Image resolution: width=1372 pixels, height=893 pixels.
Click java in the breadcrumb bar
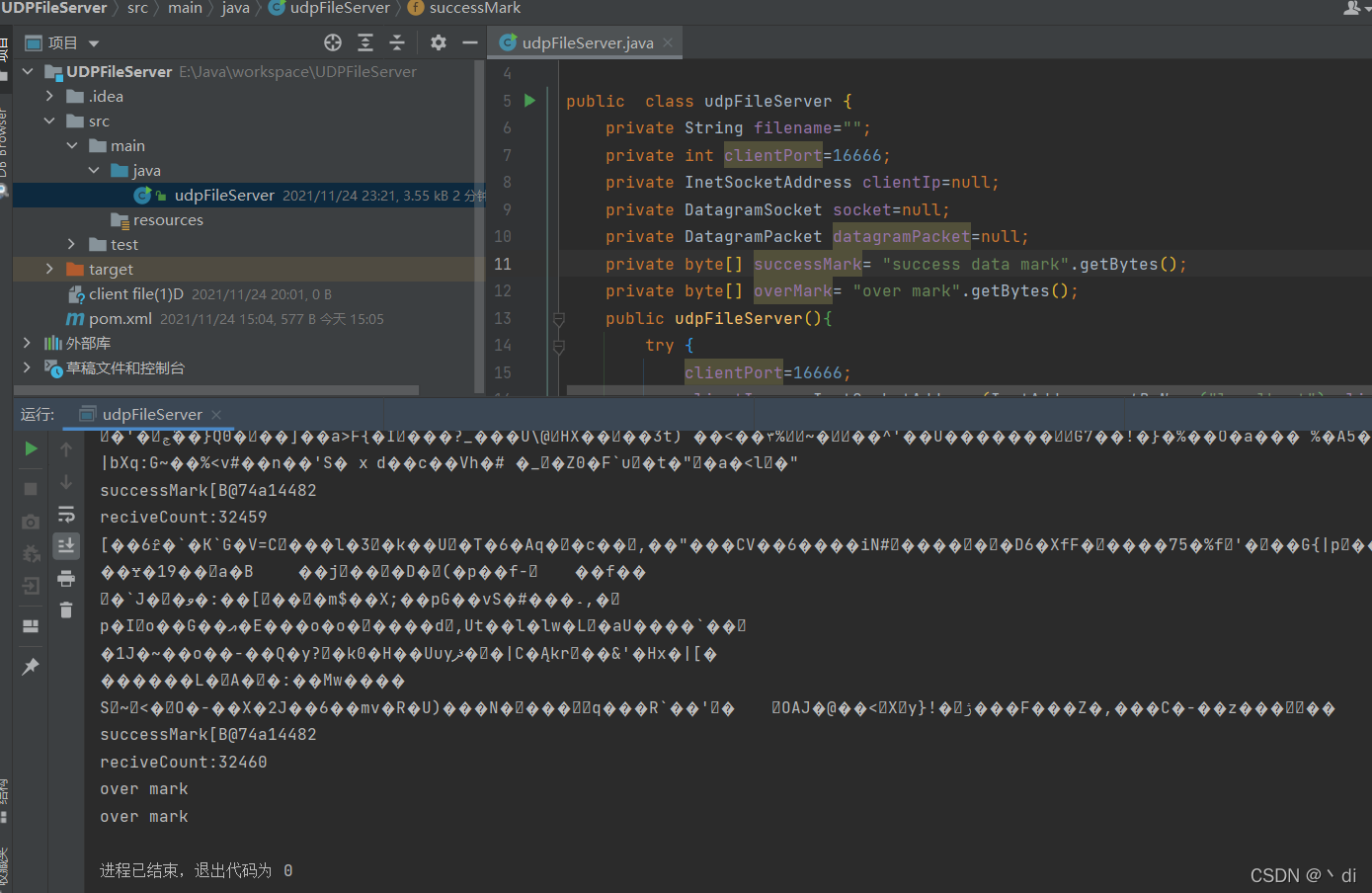(235, 8)
